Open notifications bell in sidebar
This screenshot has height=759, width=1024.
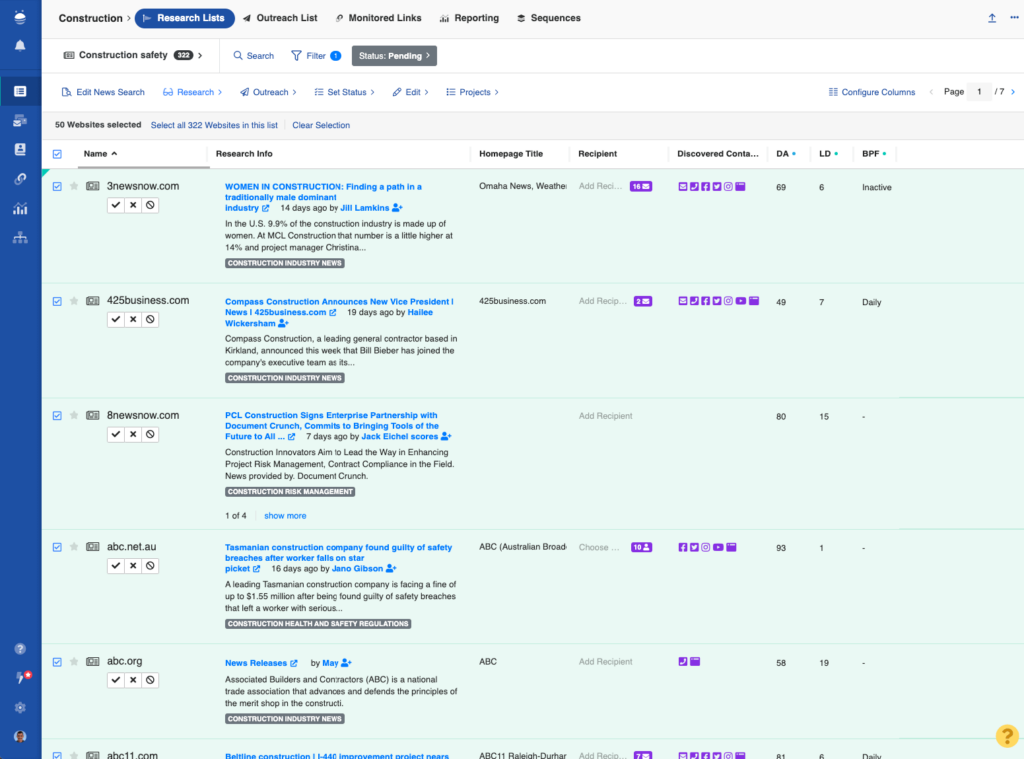(20, 46)
